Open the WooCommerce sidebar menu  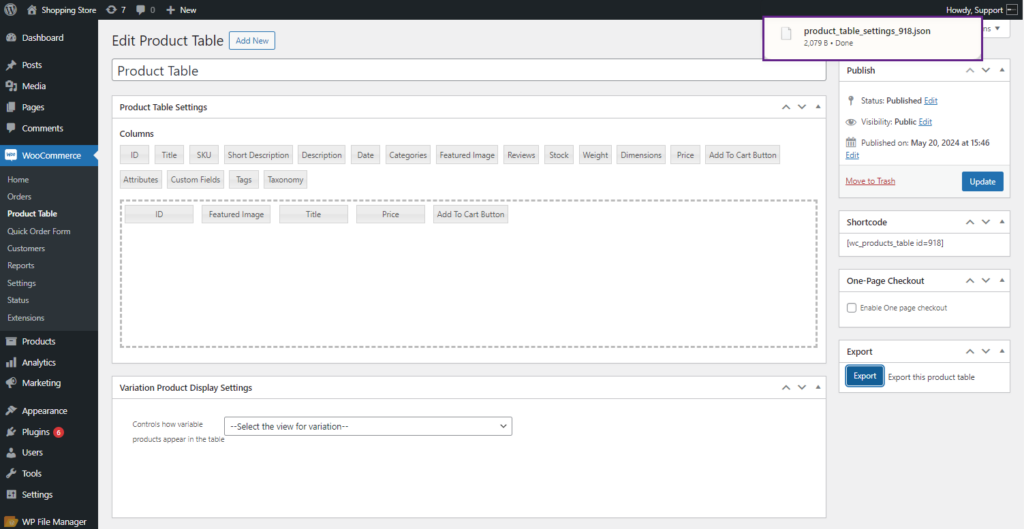(x=49, y=155)
